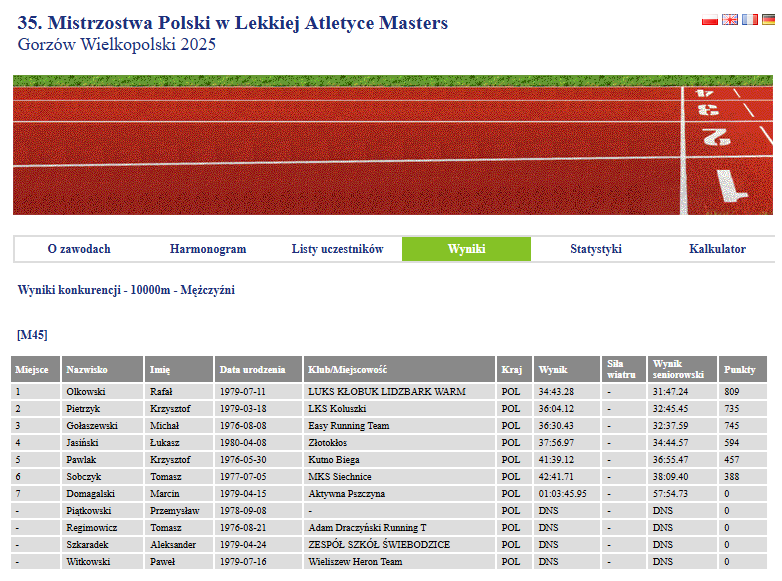Click the British flag language icon

click(730, 20)
